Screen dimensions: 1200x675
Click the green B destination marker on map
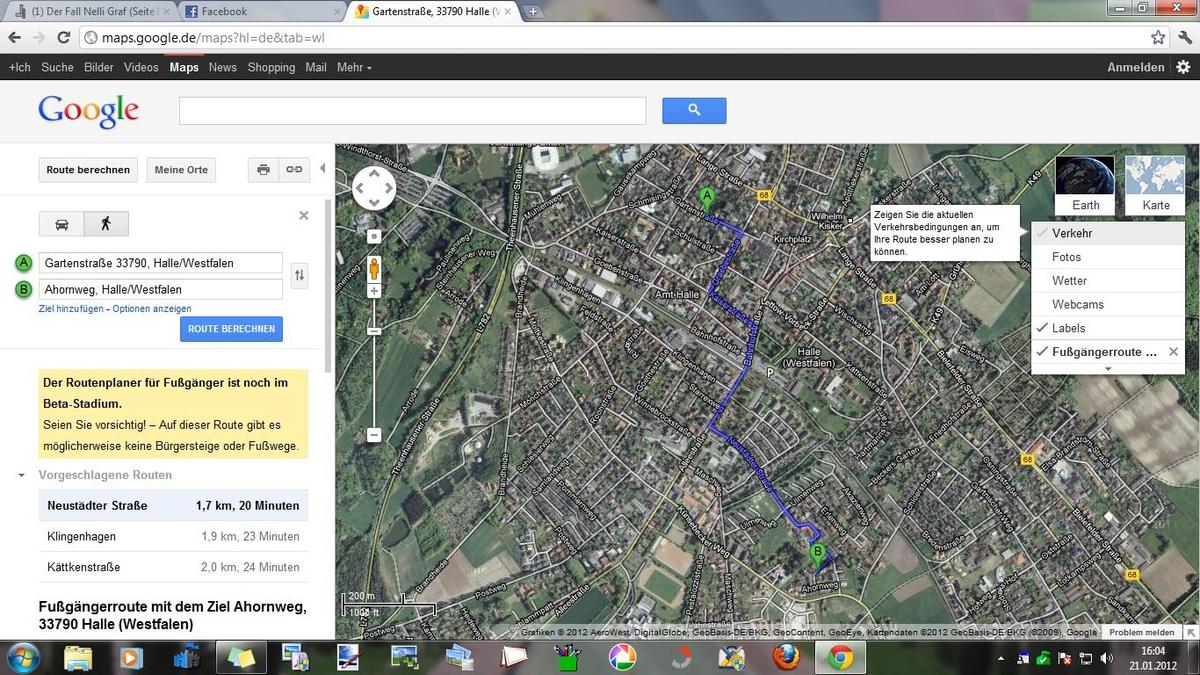tap(817, 554)
